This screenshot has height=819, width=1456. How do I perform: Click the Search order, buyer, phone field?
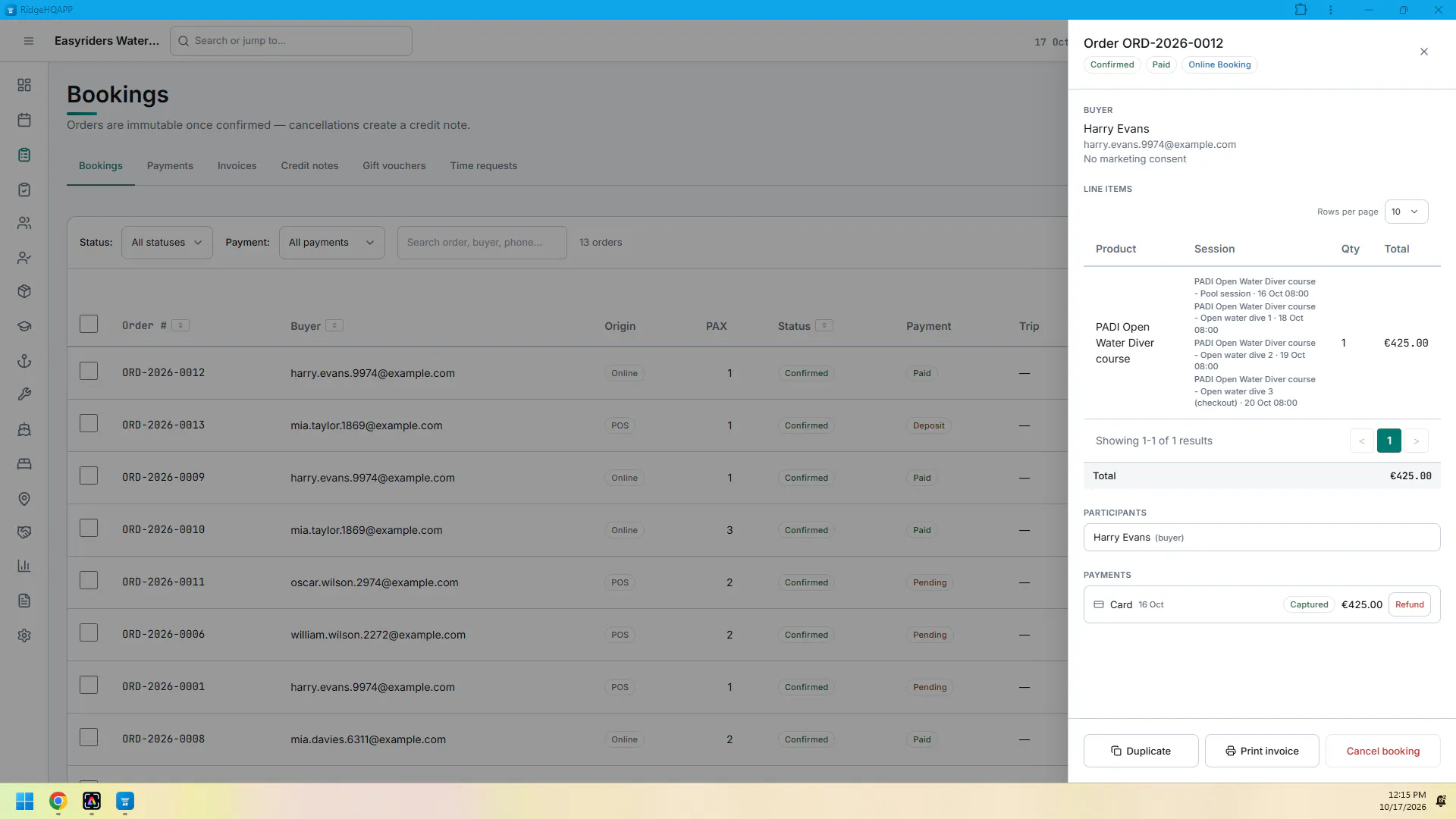coord(482,243)
